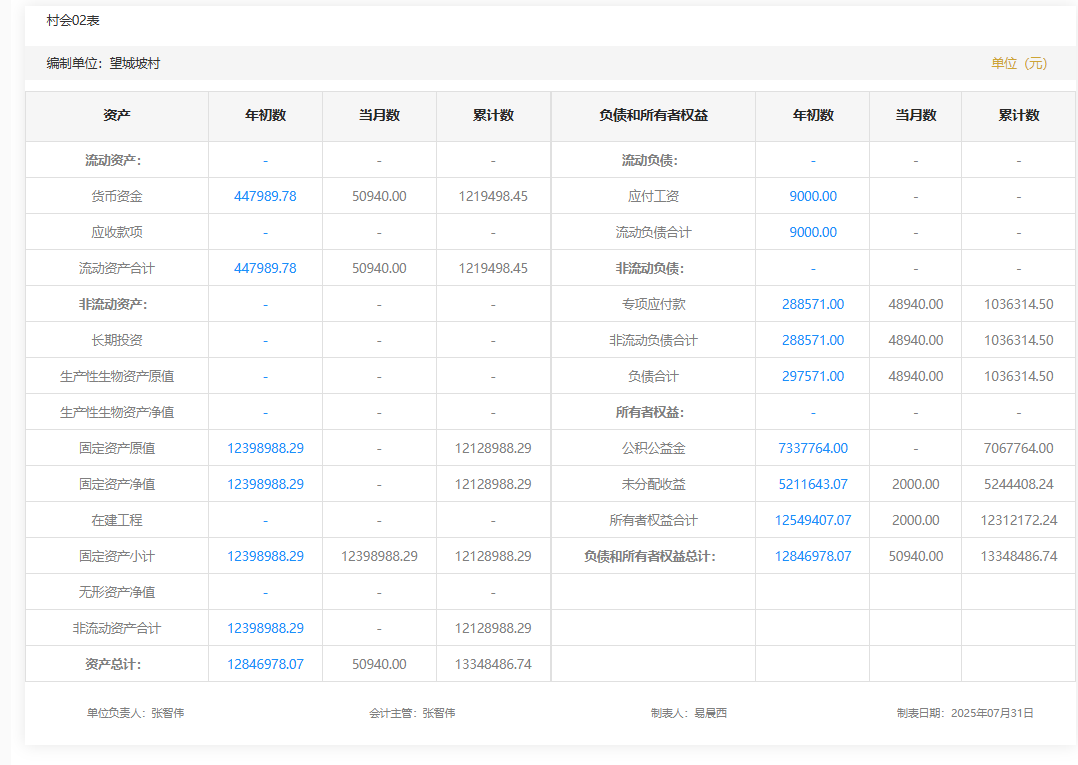Click 所有者权益合计 年初数 value 12549407.07
This screenshot has height=765, width=1078.
[812, 520]
